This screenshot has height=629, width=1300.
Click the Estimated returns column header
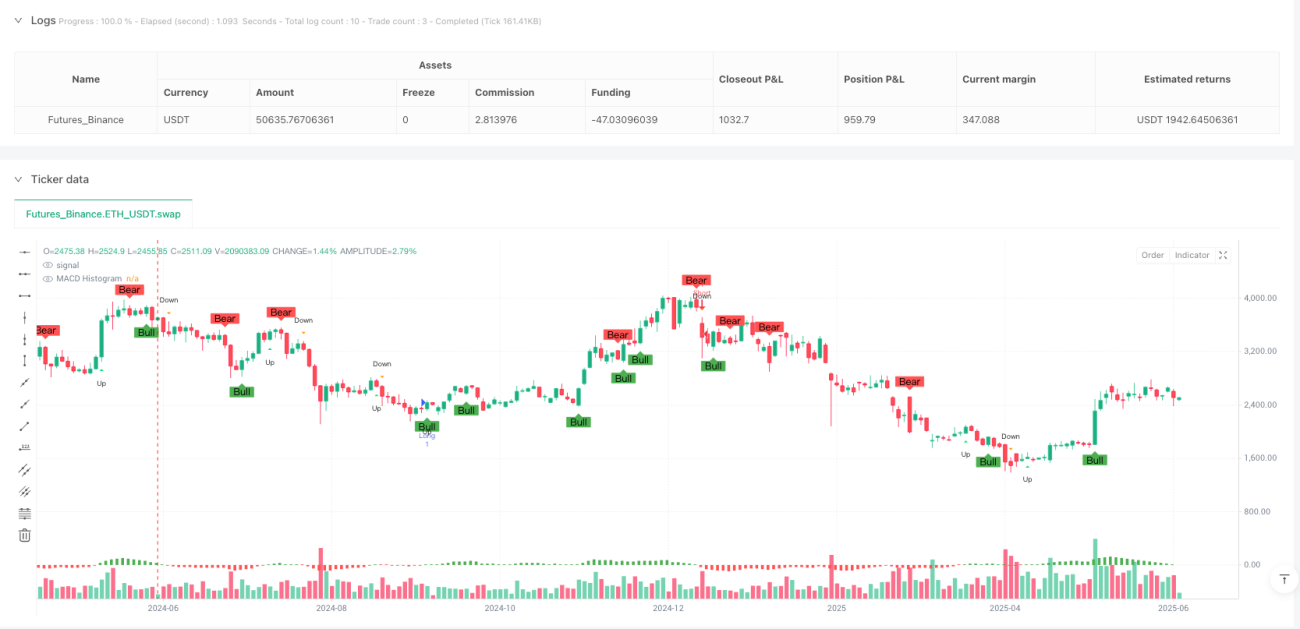tap(1187, 79)
